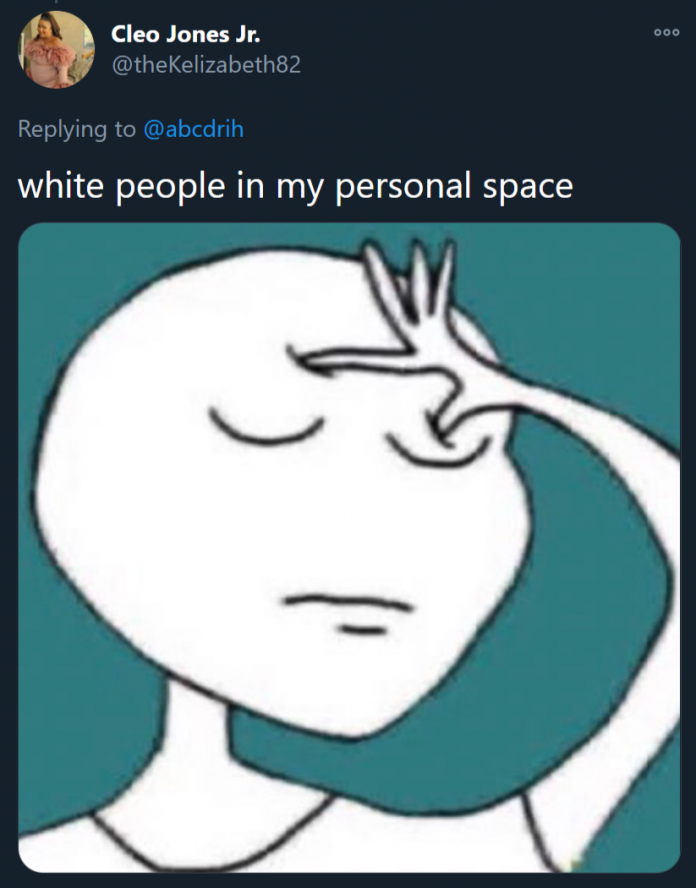Click the cartoon figure's mouth line
696x888 pixels.
[348, 602]
